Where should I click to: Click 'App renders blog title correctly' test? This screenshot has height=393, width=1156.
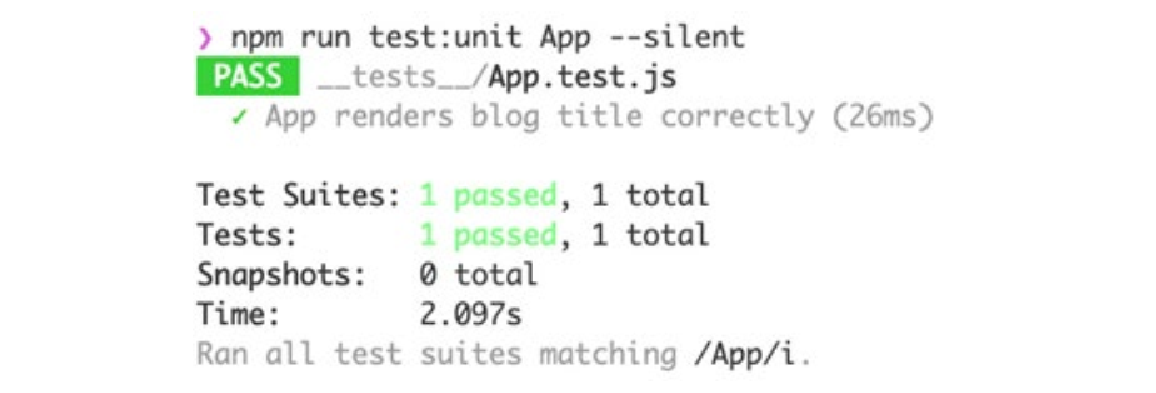tap(540, 118)
